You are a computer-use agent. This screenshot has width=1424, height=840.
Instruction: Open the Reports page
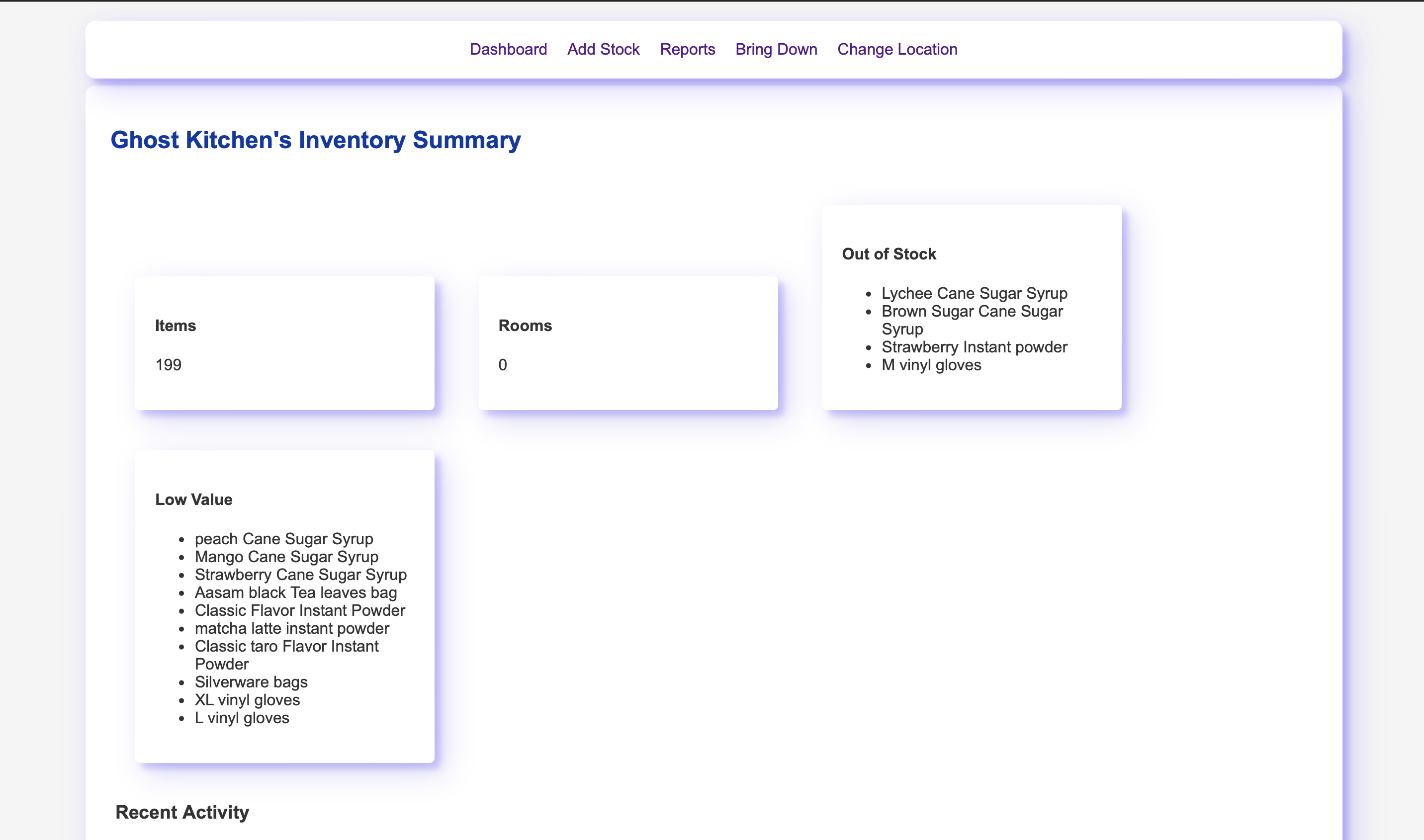[687, 49]
